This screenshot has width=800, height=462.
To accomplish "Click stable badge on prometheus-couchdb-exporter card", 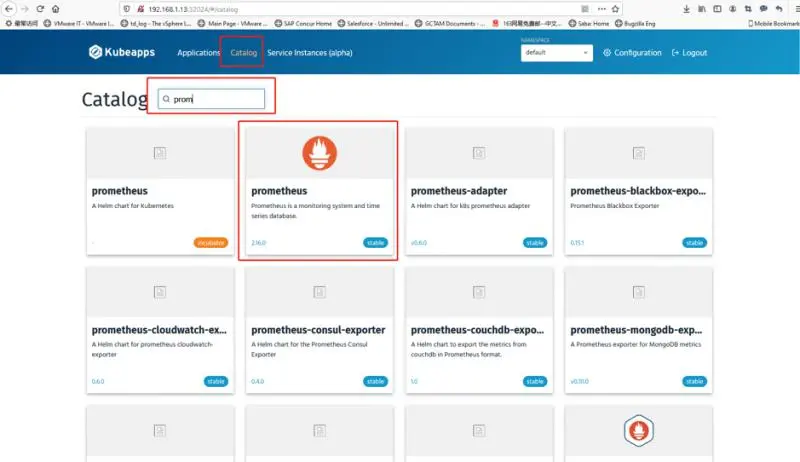I will [x=535, y=381].
